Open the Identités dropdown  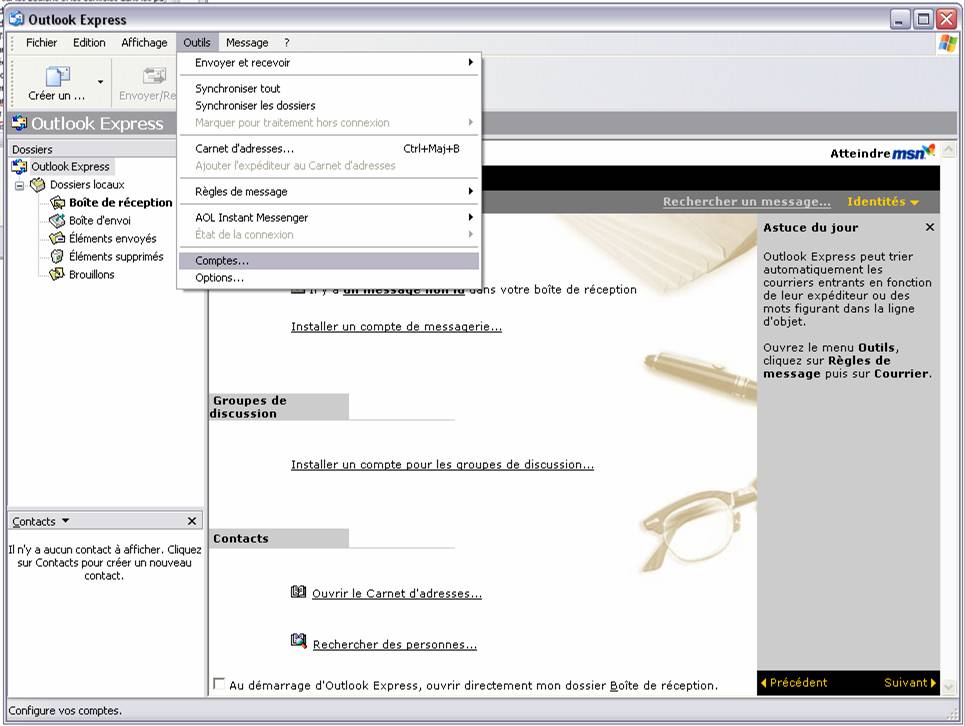[x=883, y=202]
